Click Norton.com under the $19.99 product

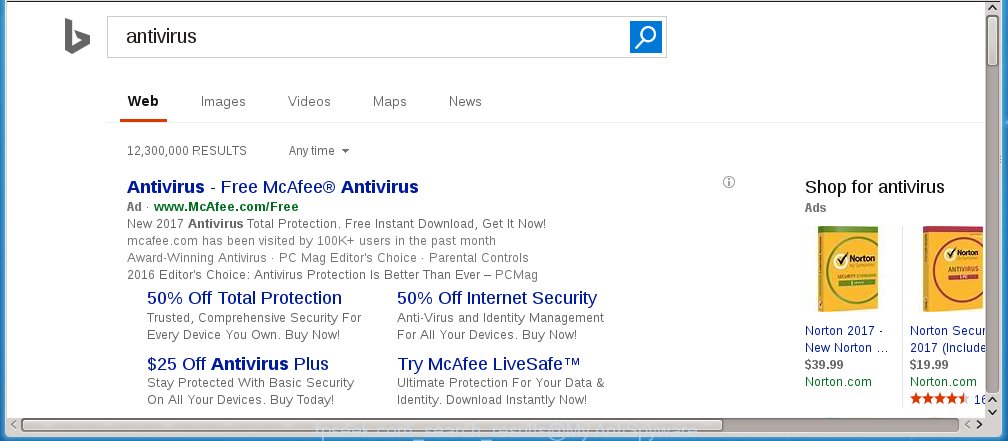point(943,381)
